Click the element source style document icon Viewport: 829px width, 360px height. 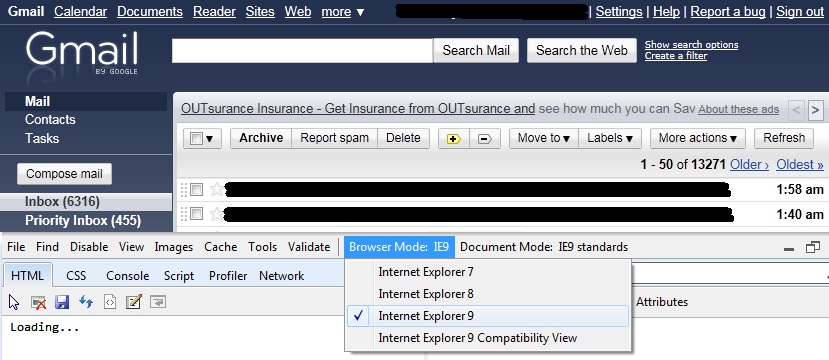110,302
